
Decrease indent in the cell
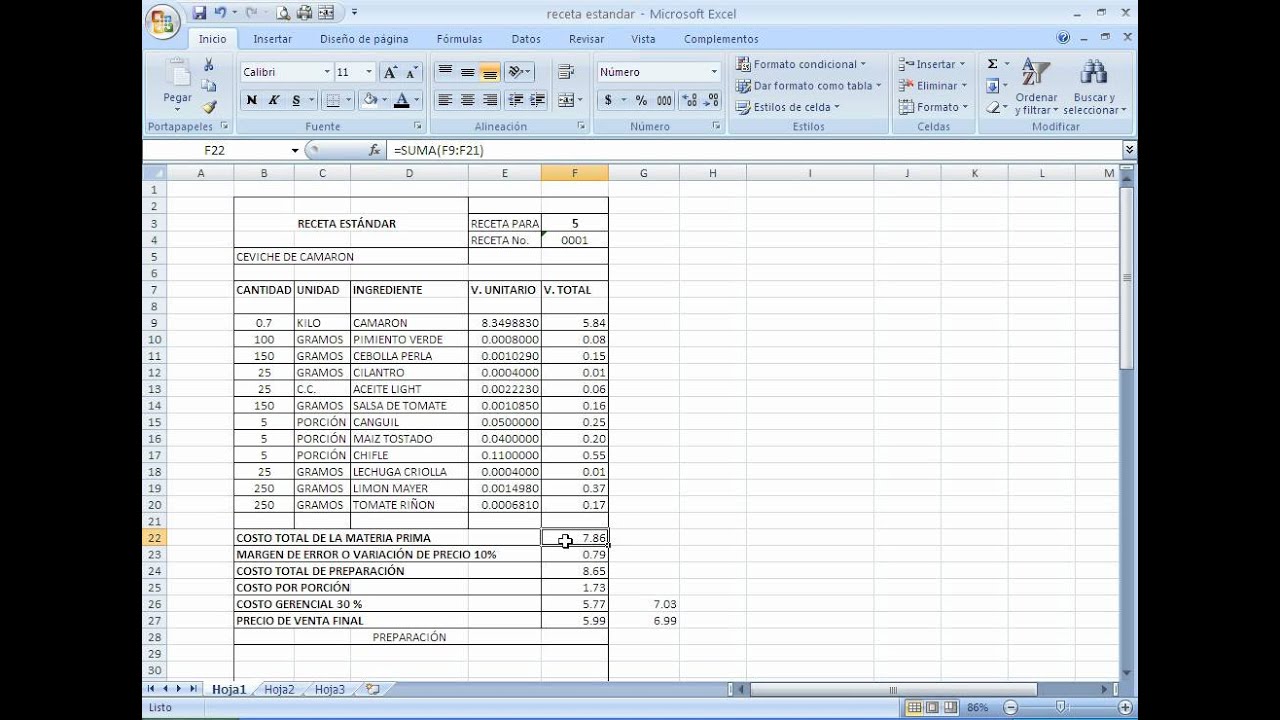(x=516, y=100)
